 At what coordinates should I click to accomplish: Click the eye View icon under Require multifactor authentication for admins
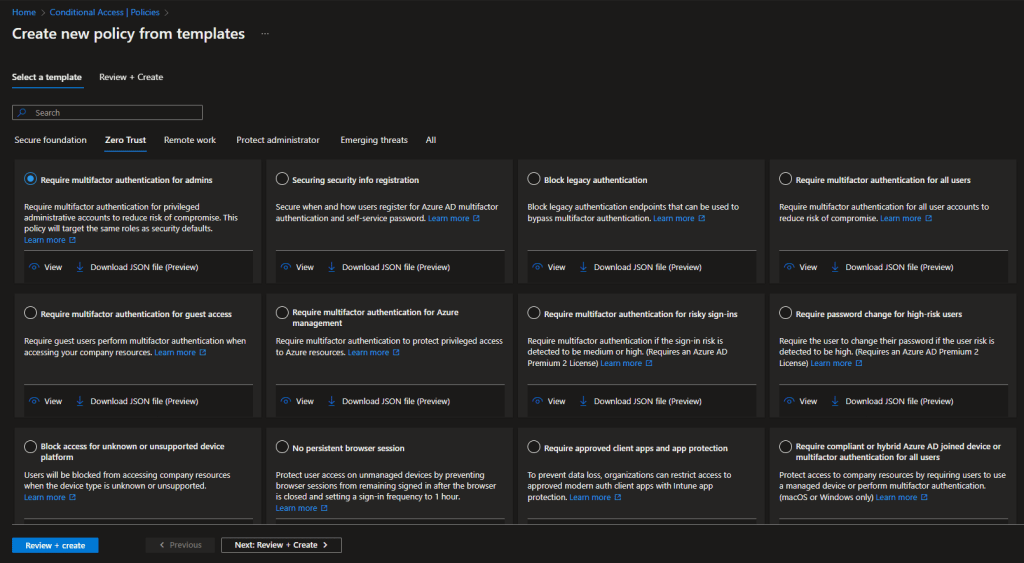coord(34,267)
